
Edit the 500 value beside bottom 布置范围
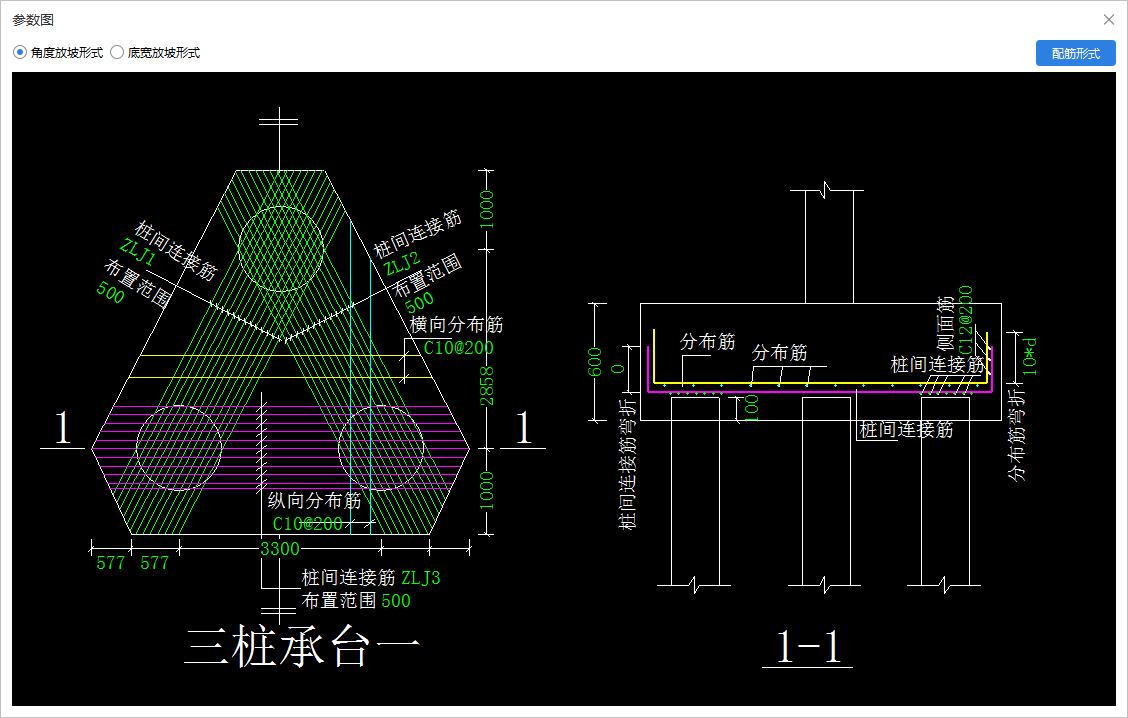coord(396,601)
